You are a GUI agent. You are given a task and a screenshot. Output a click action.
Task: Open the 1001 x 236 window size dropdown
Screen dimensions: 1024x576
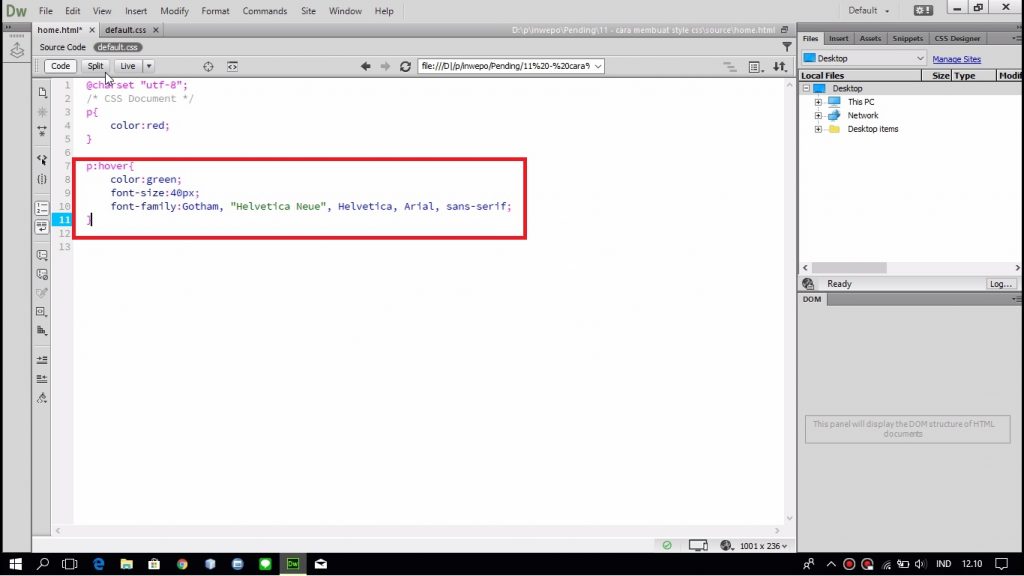(x=763, y=545)
